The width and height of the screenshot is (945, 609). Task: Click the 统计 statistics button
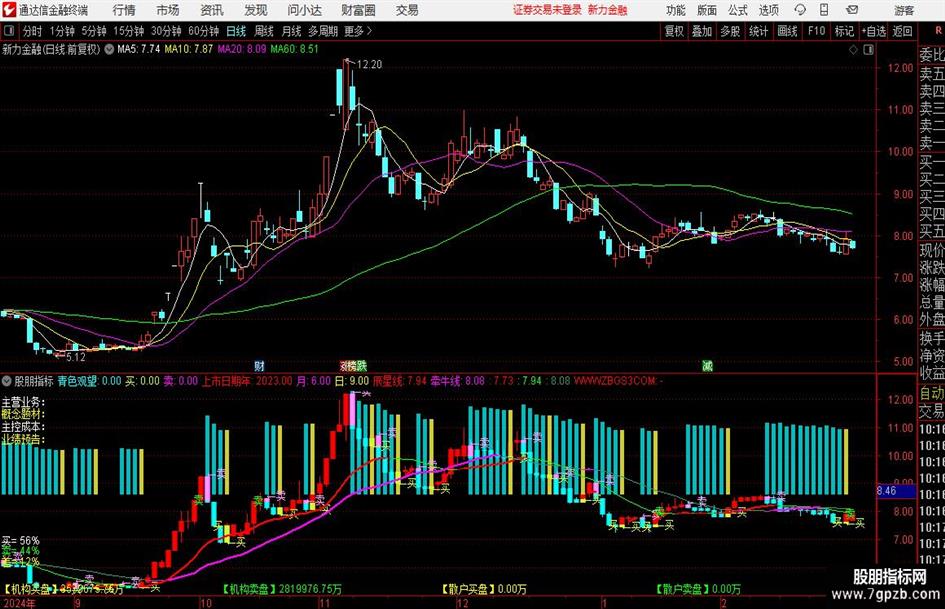(758, 31)
